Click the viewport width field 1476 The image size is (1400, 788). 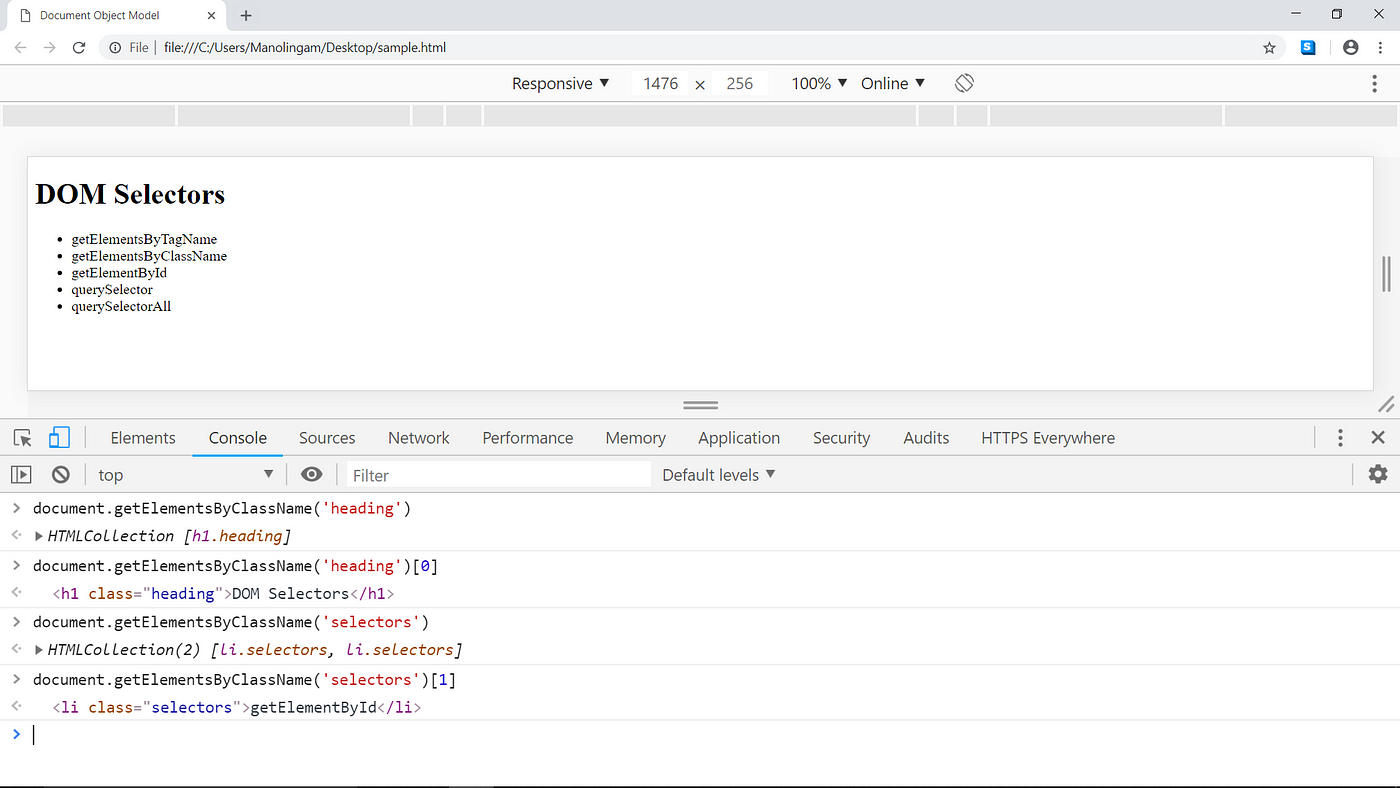pos(661,84)
